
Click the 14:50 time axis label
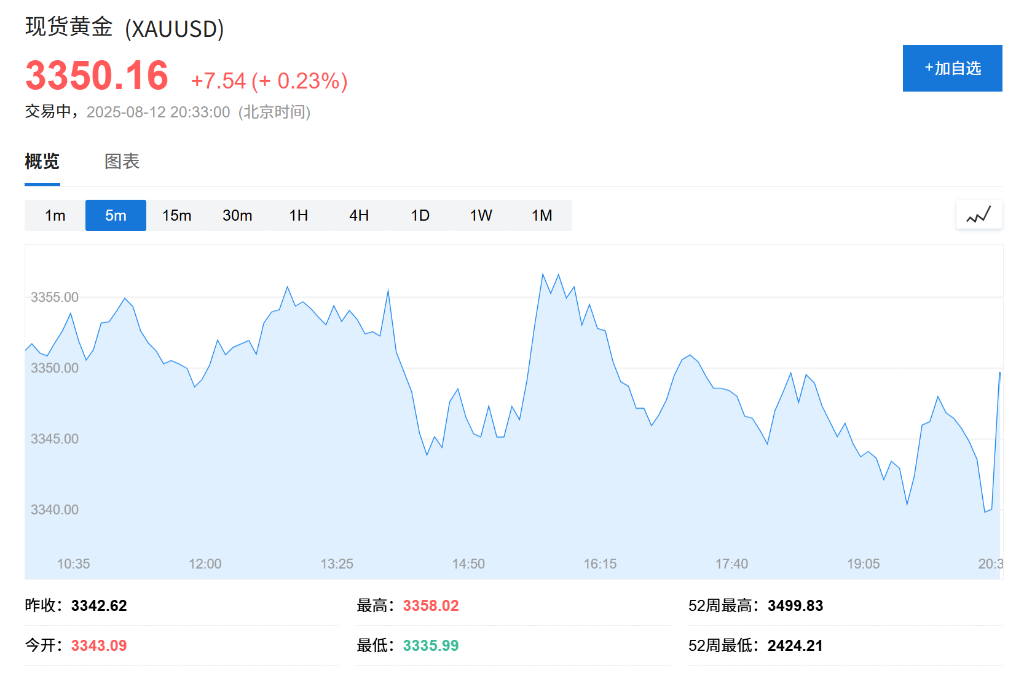click(468, 564)
